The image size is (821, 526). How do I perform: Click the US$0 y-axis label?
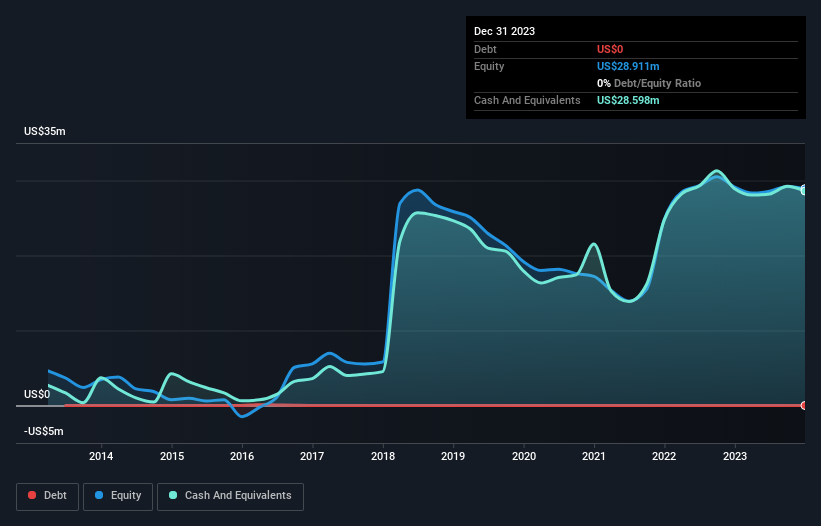(x=37, y=394)
